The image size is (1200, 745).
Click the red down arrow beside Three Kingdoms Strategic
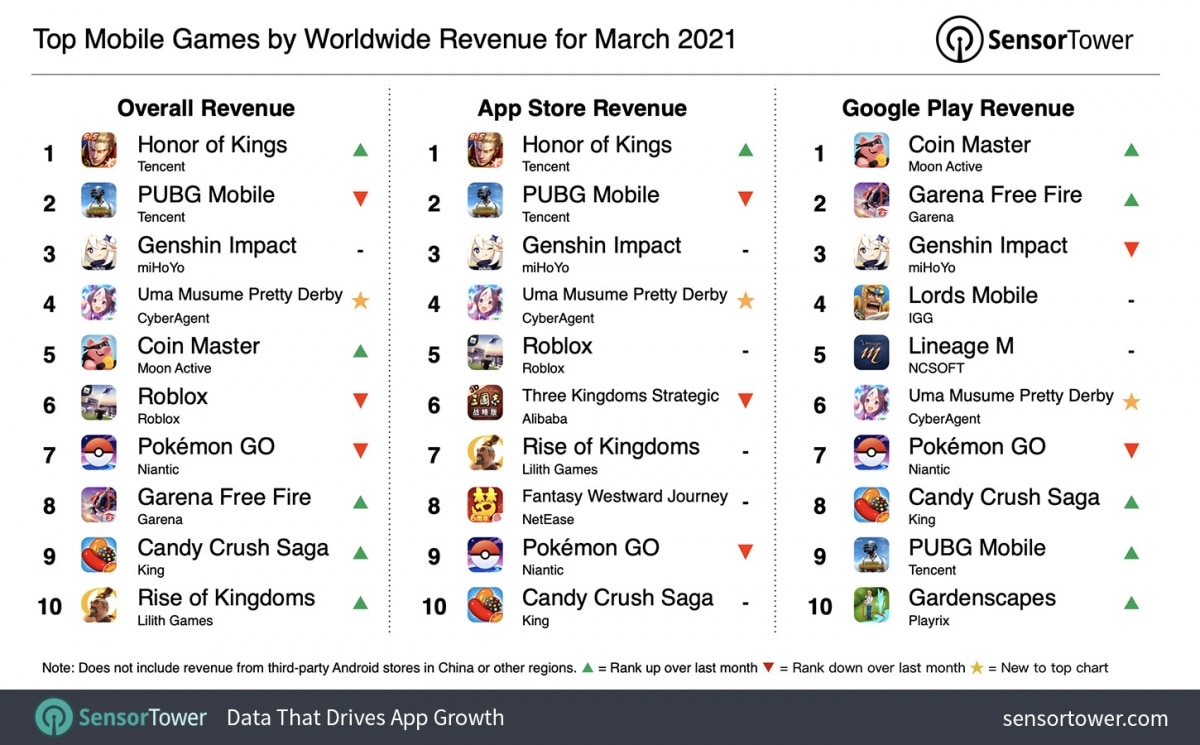click(745, 401)
